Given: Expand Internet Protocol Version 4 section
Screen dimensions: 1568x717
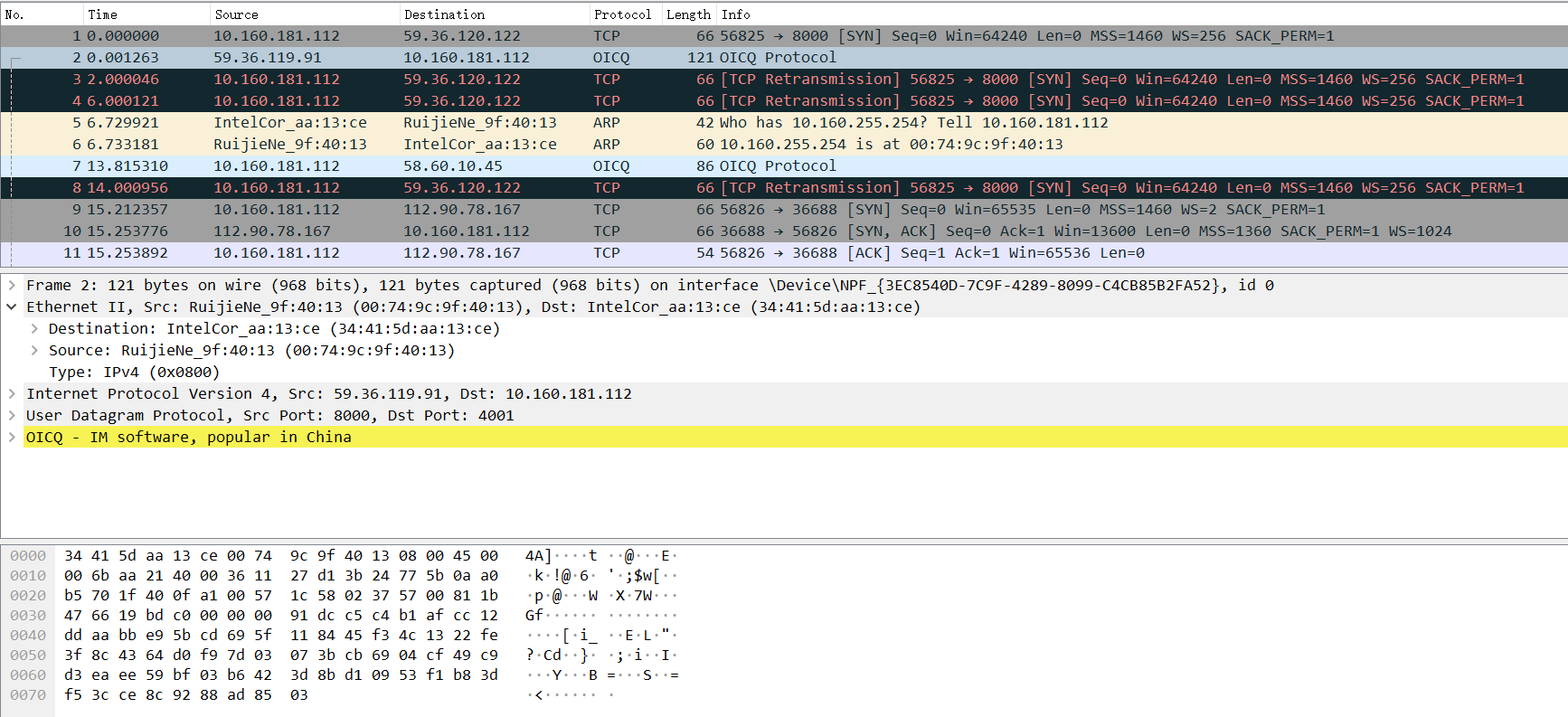Looking at the screenshot, I should [x=12, y=393].
